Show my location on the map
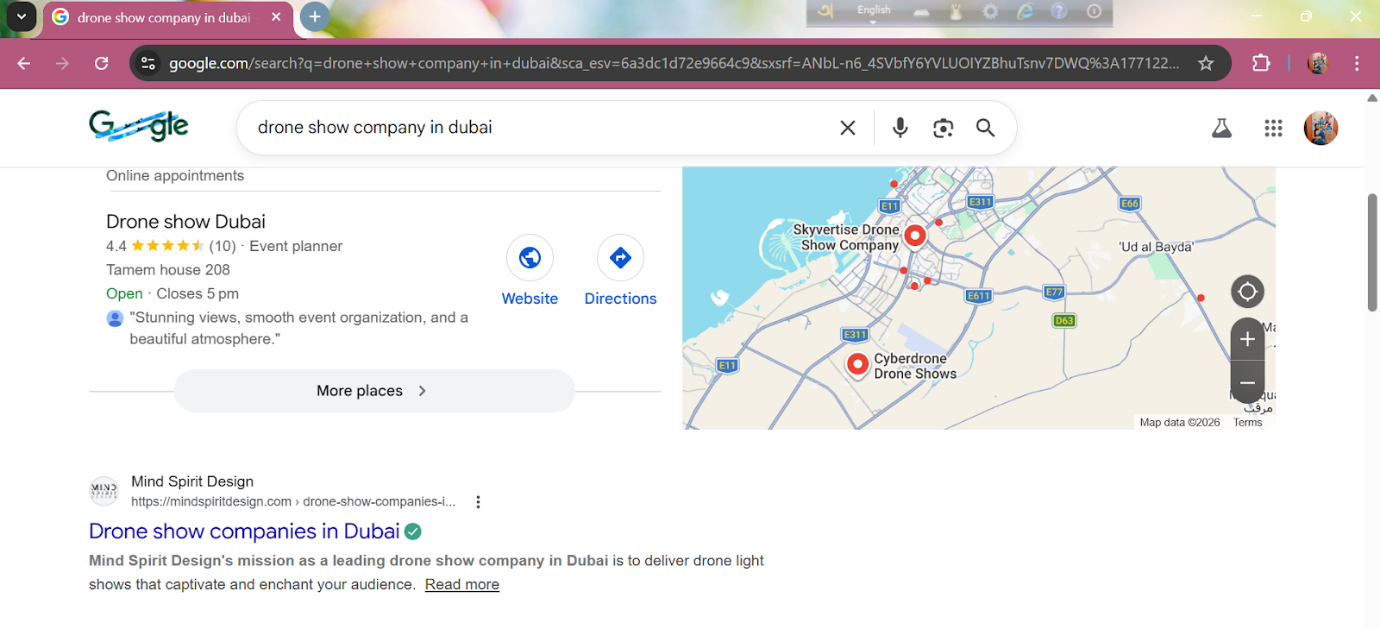 pos(1247,292)
